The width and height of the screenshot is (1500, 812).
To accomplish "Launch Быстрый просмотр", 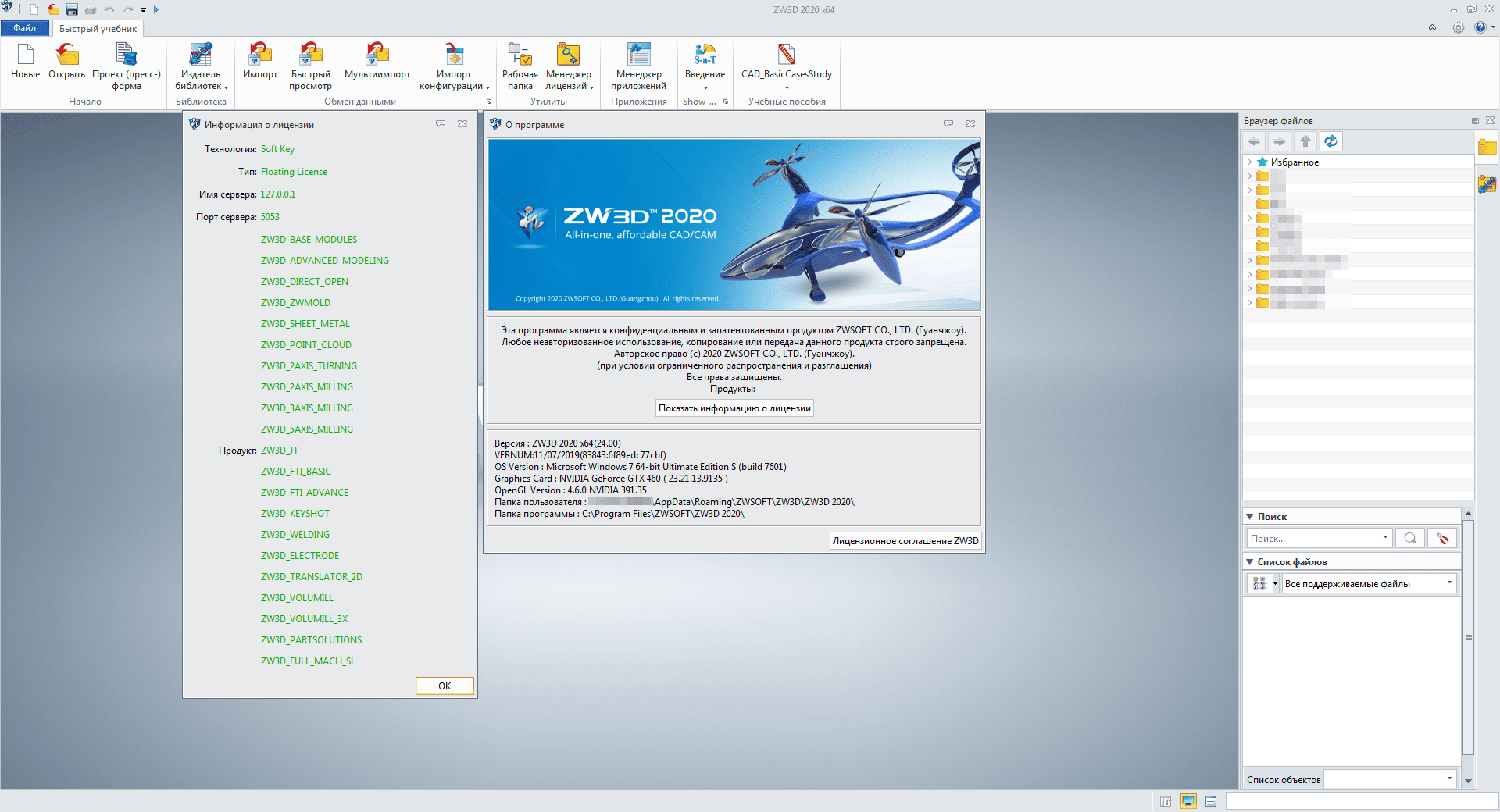I will pyautogui.click(x=311, y=67).
